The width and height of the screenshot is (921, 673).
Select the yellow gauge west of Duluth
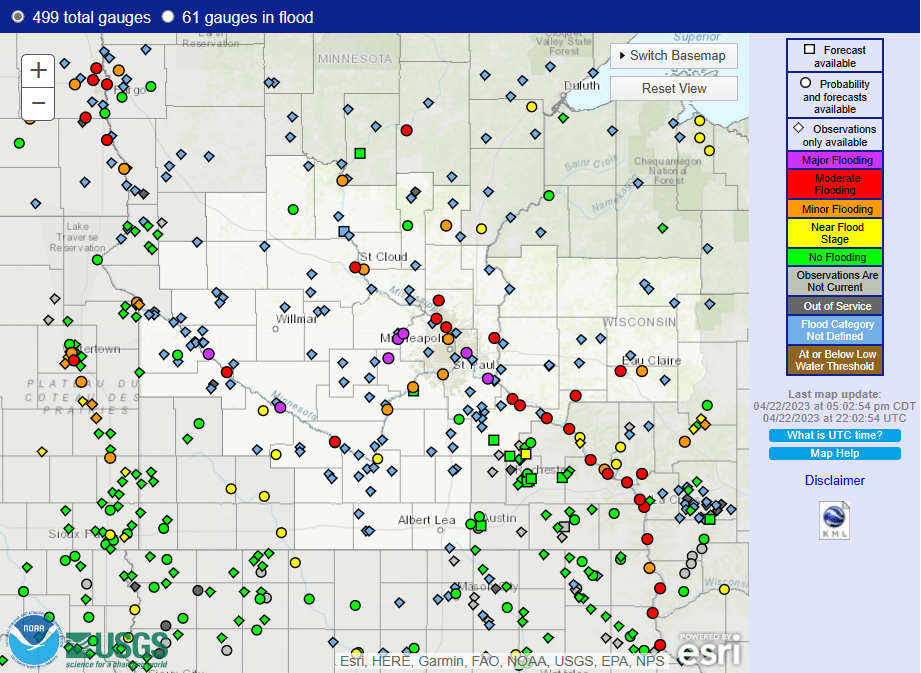point(532,107)
